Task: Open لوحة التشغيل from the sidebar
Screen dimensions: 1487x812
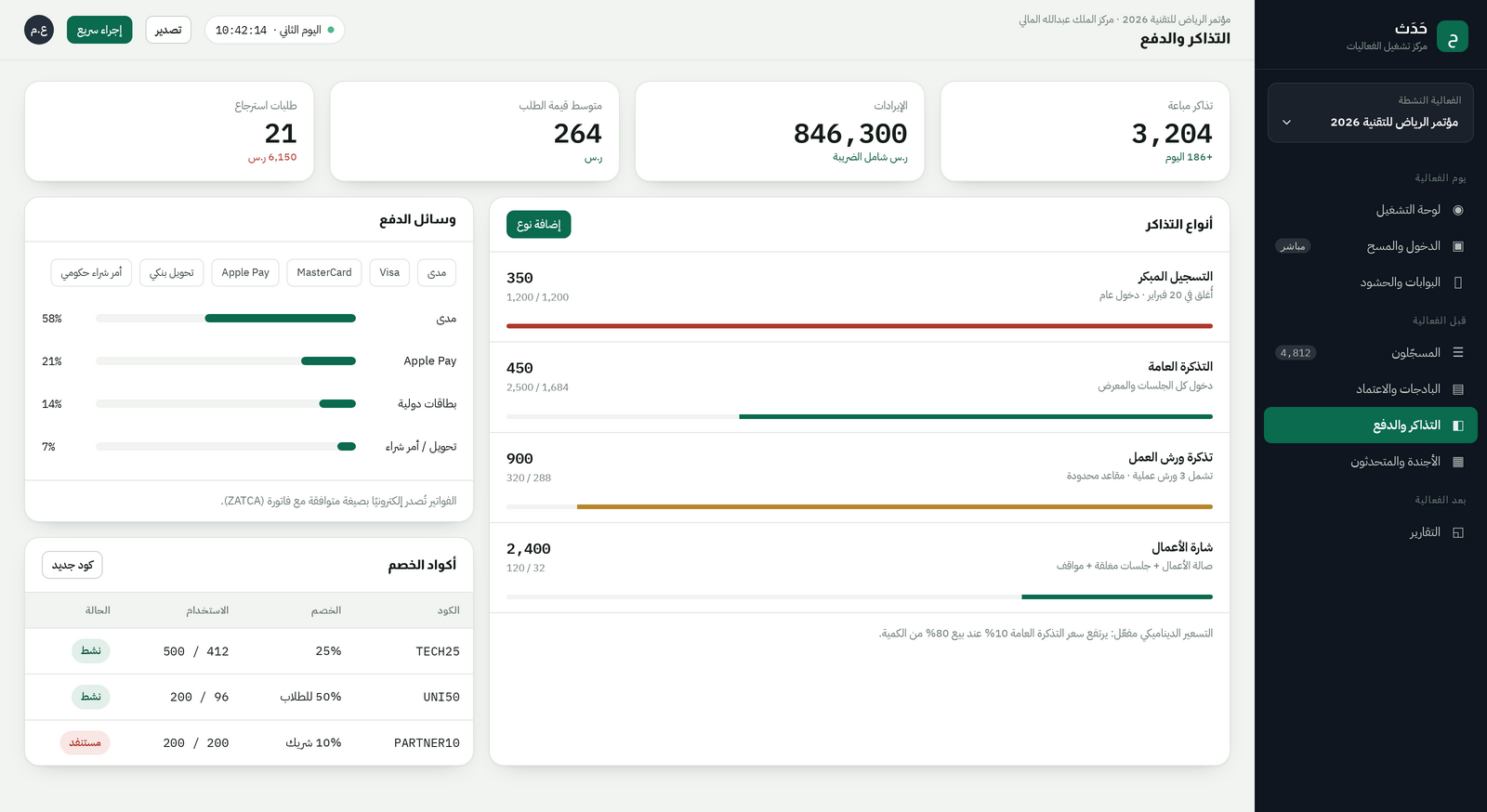Action: coord(1371,210)
